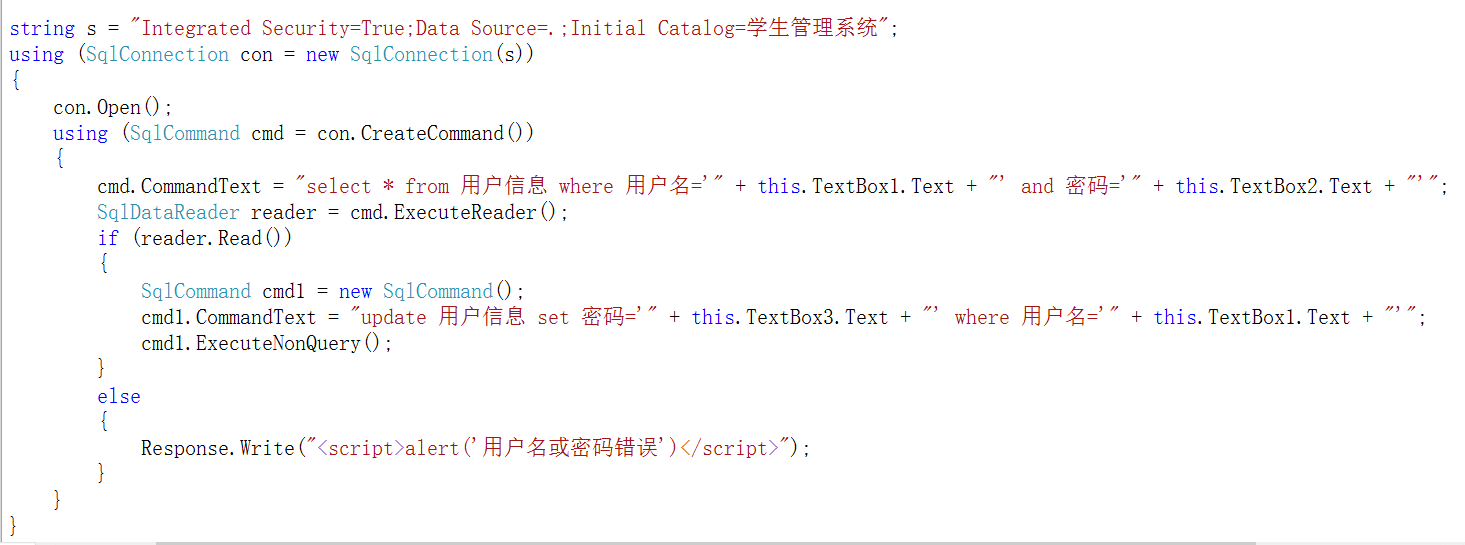Click the update query string literal
Image resolution: width=1465 pixels, height=545 pixels.
(x=505, y=317)
